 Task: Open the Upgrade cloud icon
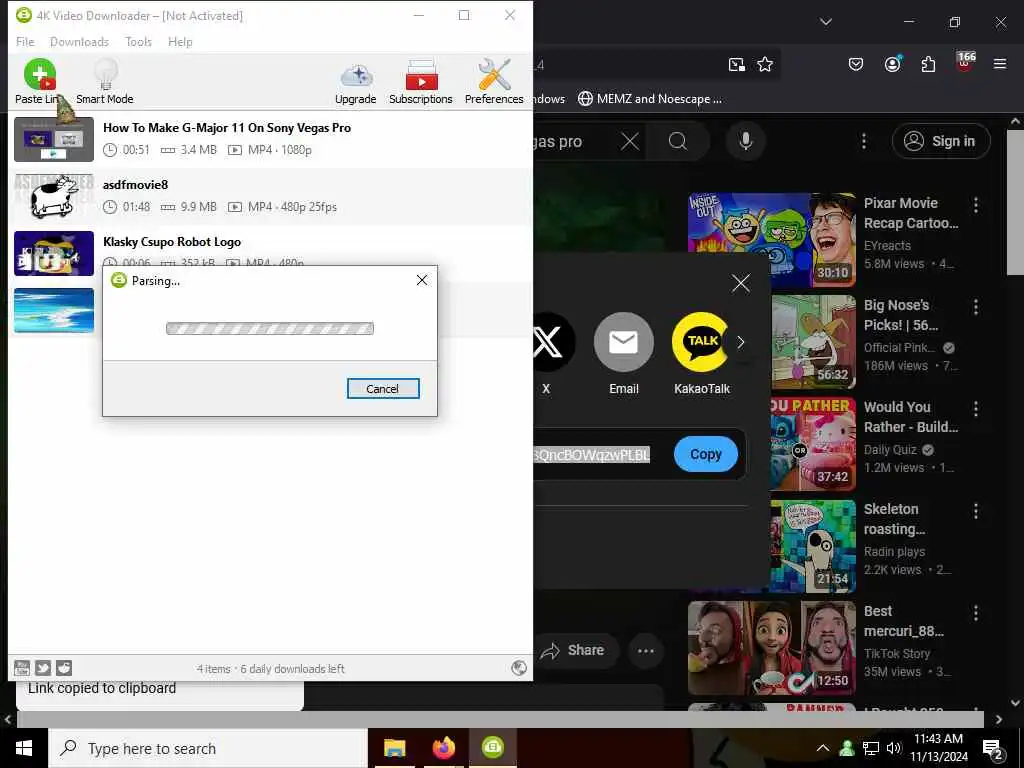coord(356,82)
